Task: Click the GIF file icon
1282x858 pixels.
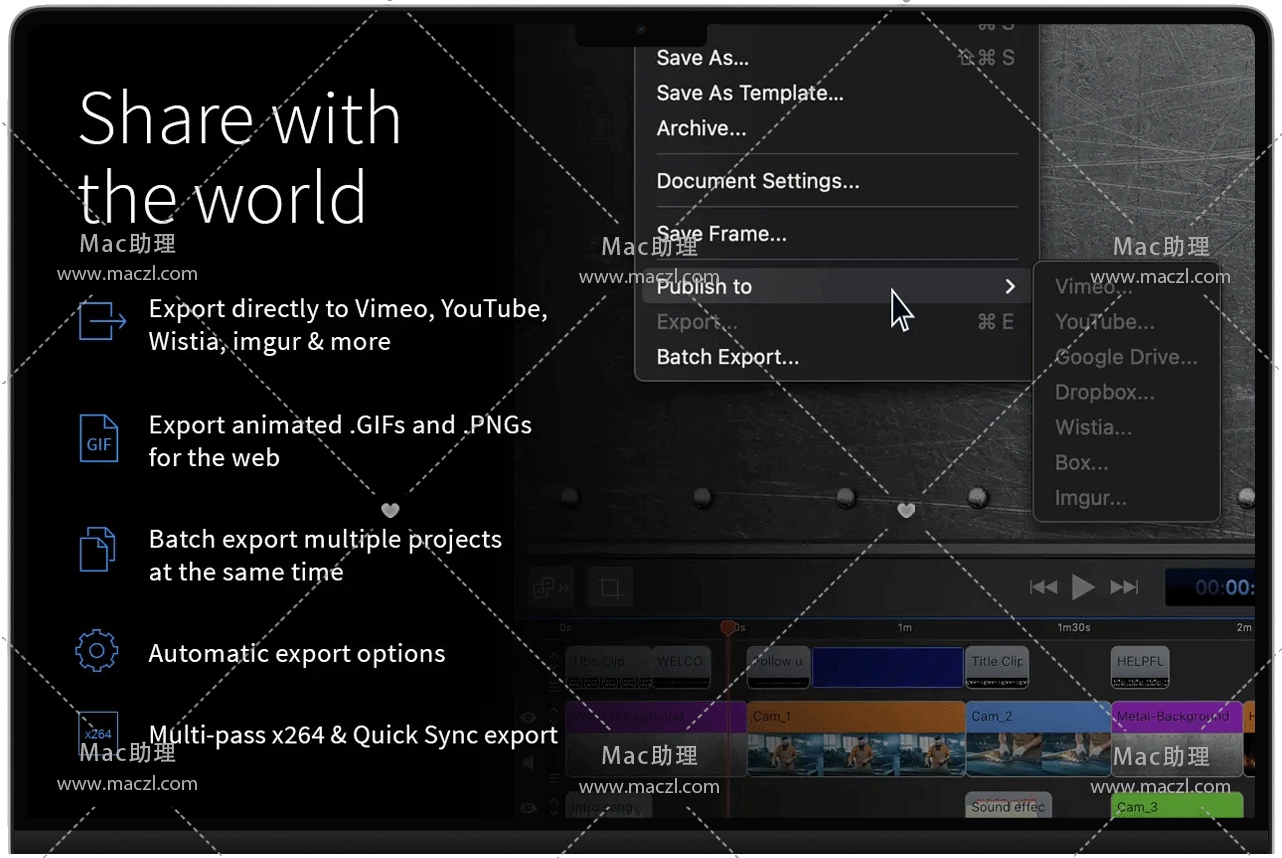Action: pyautogui.click(x=98, y=440)
